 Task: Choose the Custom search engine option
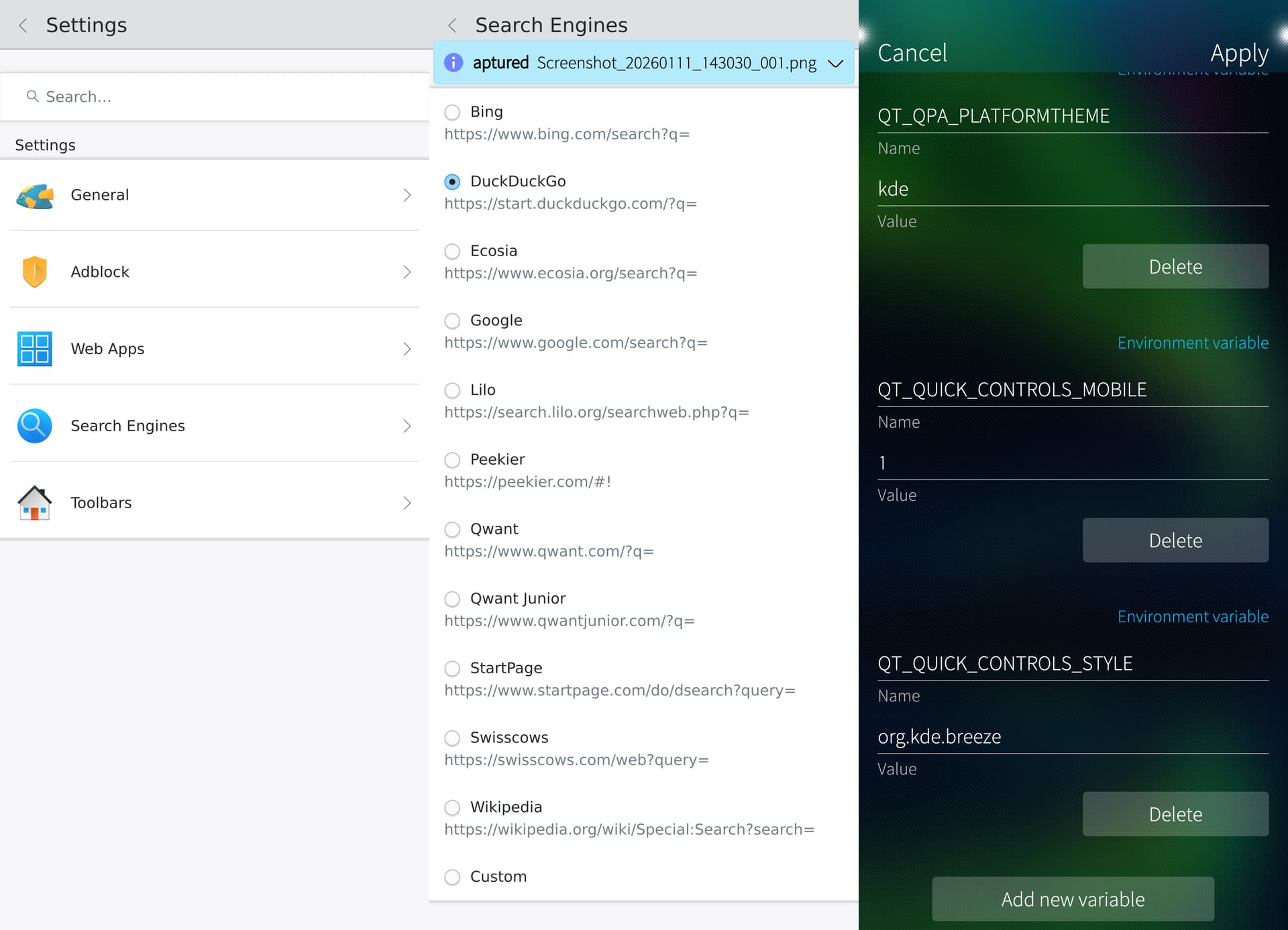click(452, 877)
